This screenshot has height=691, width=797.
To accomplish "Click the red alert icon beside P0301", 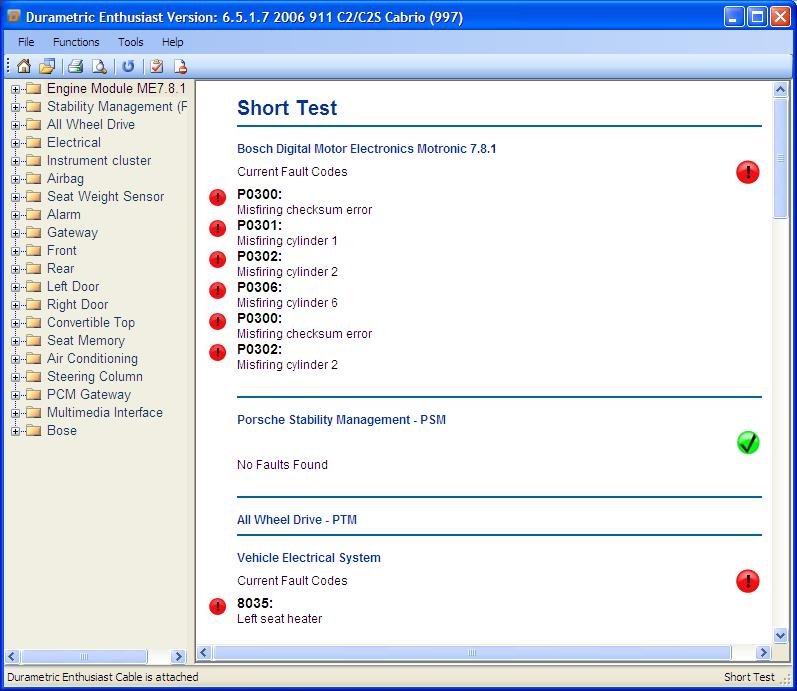I will 218,228.
